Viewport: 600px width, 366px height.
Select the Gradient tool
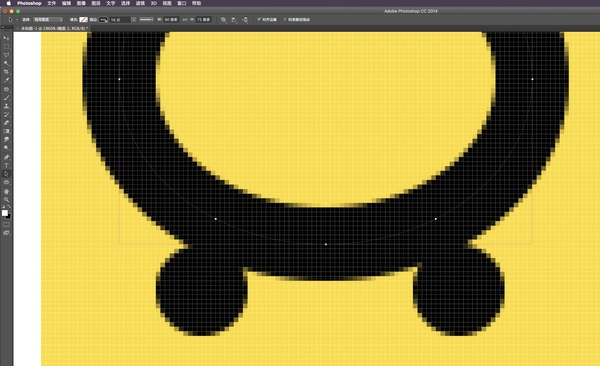click(x=7, y=131)
